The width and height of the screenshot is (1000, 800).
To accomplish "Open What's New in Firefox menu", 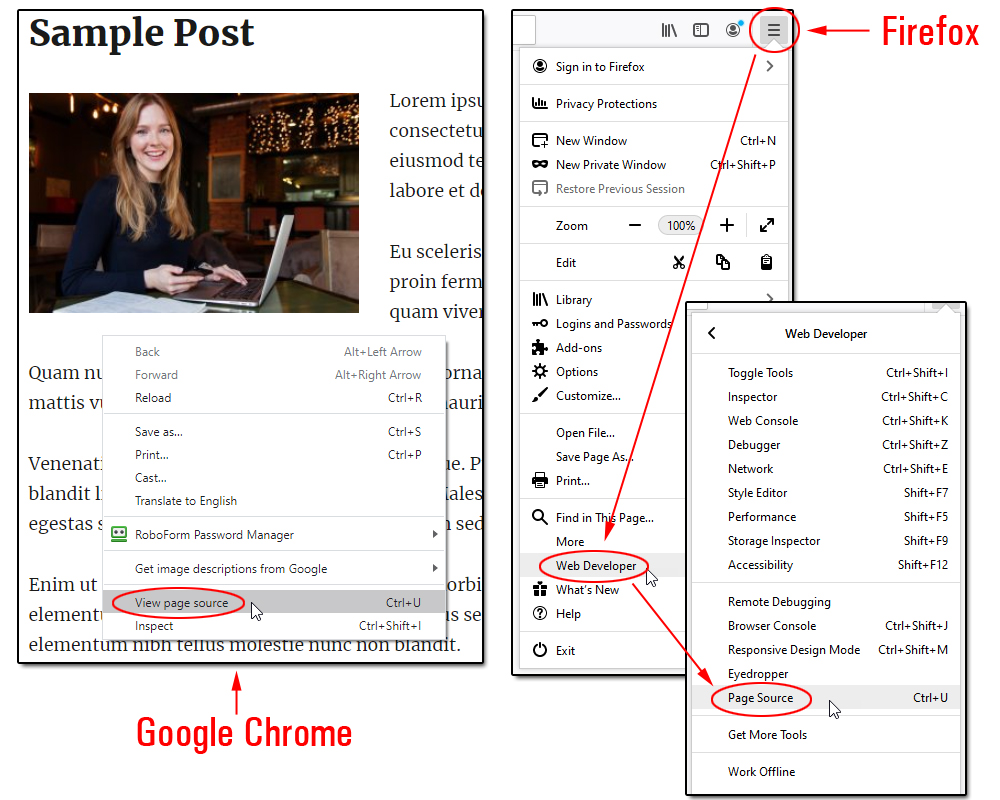I will 603,590.
